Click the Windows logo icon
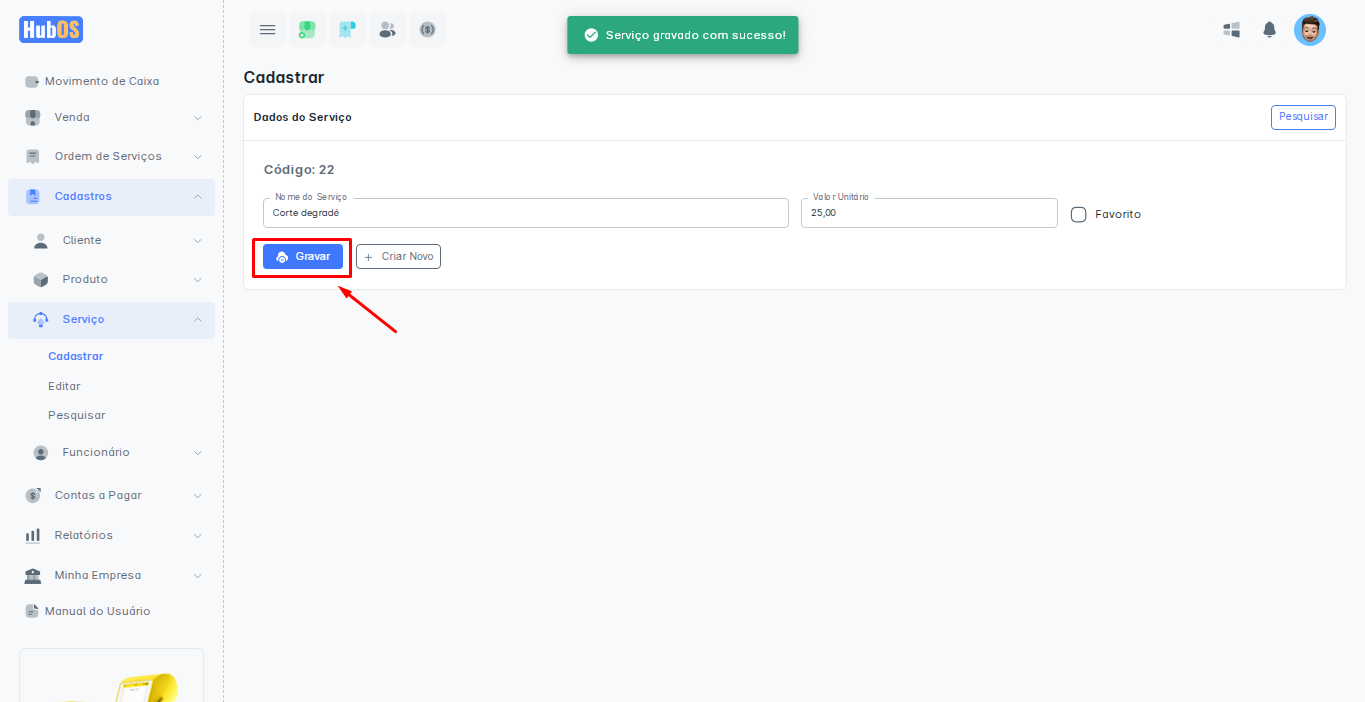Viewport: 1365px width, 702px height. click(x=1232, y=30)
